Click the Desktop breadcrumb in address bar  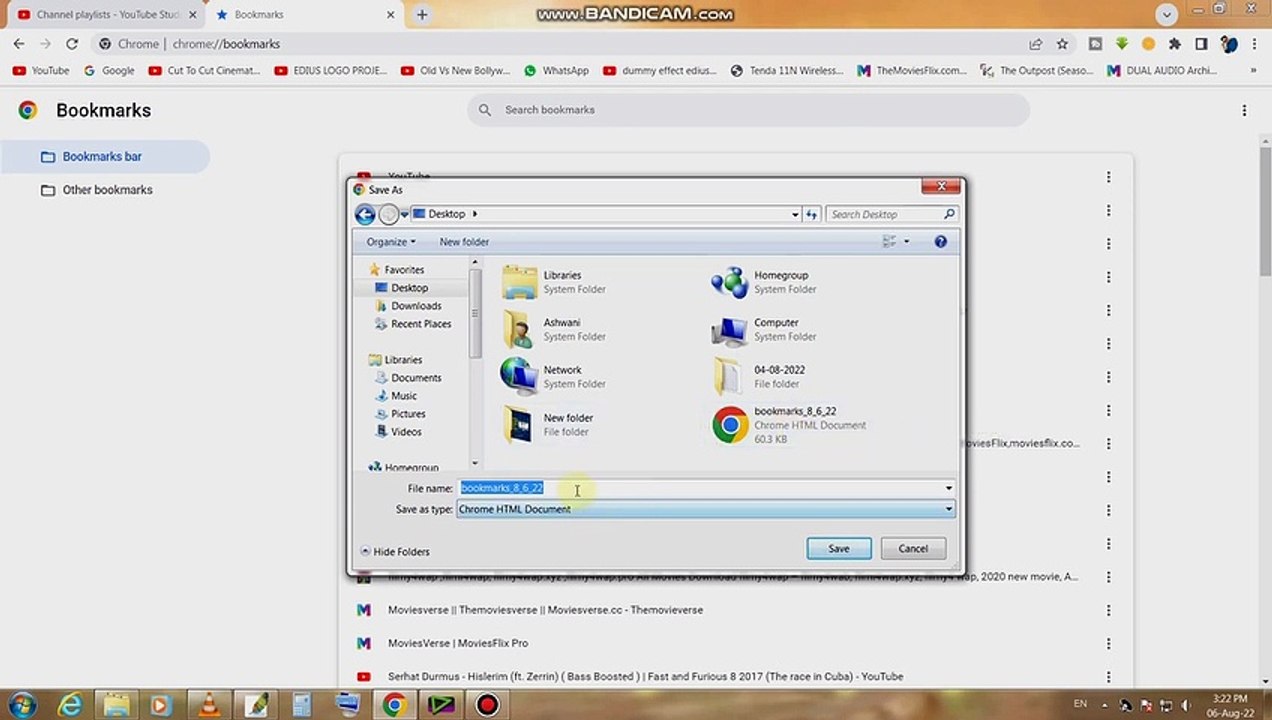click(x=446, y=214)
